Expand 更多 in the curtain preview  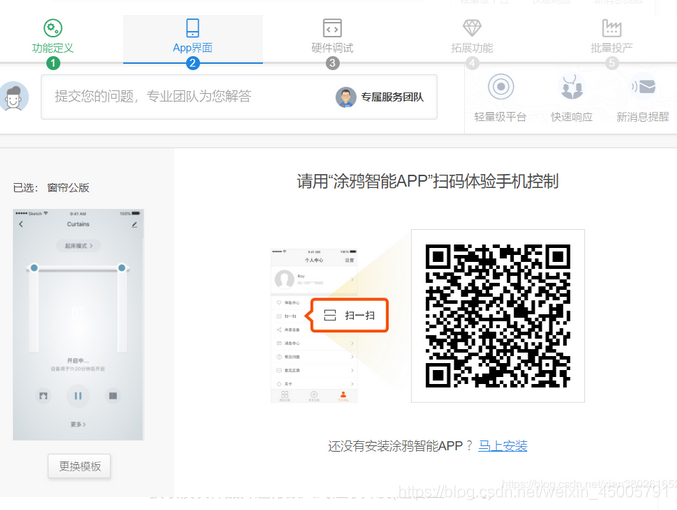click(x=78, y=424)
